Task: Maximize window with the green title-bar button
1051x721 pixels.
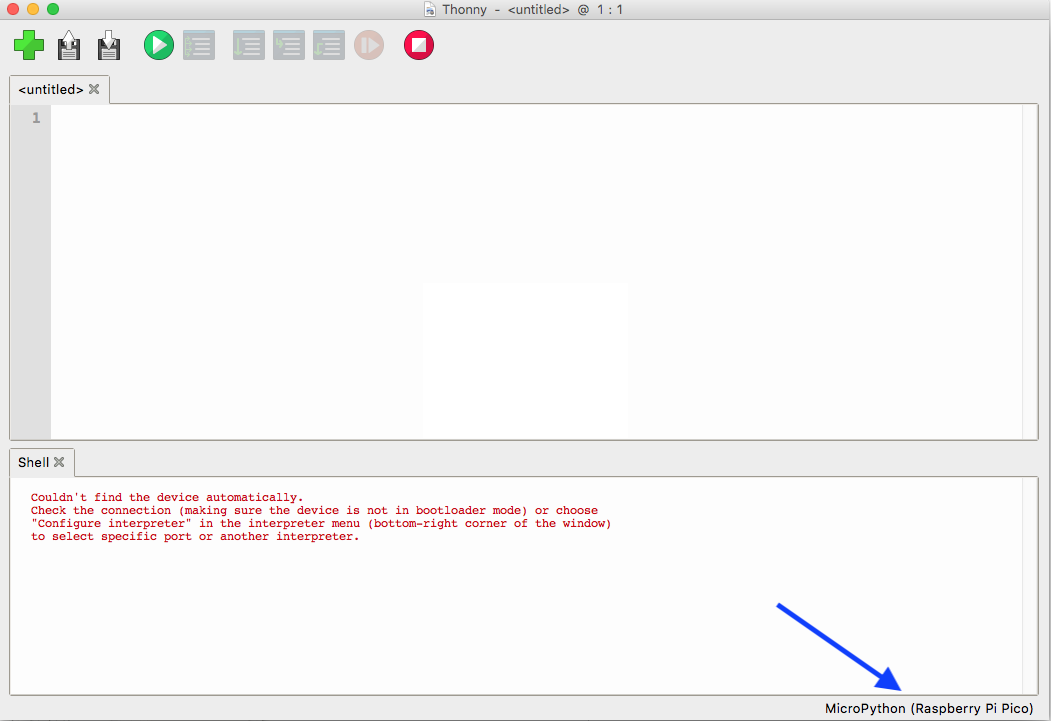Action: coord(53,9)
